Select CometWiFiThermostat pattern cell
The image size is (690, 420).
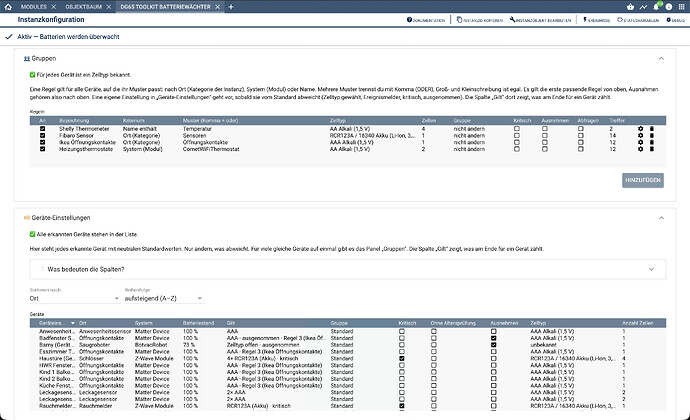[211, 149]
